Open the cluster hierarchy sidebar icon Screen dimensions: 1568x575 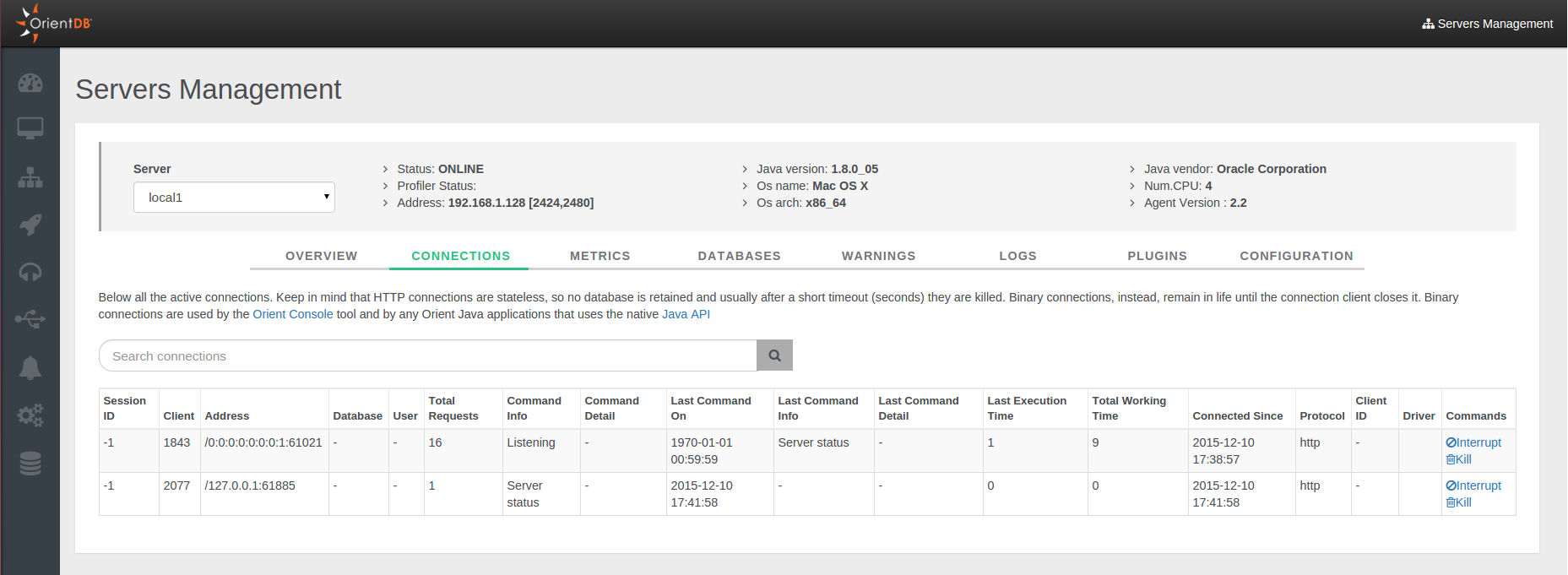click(30, 177)
